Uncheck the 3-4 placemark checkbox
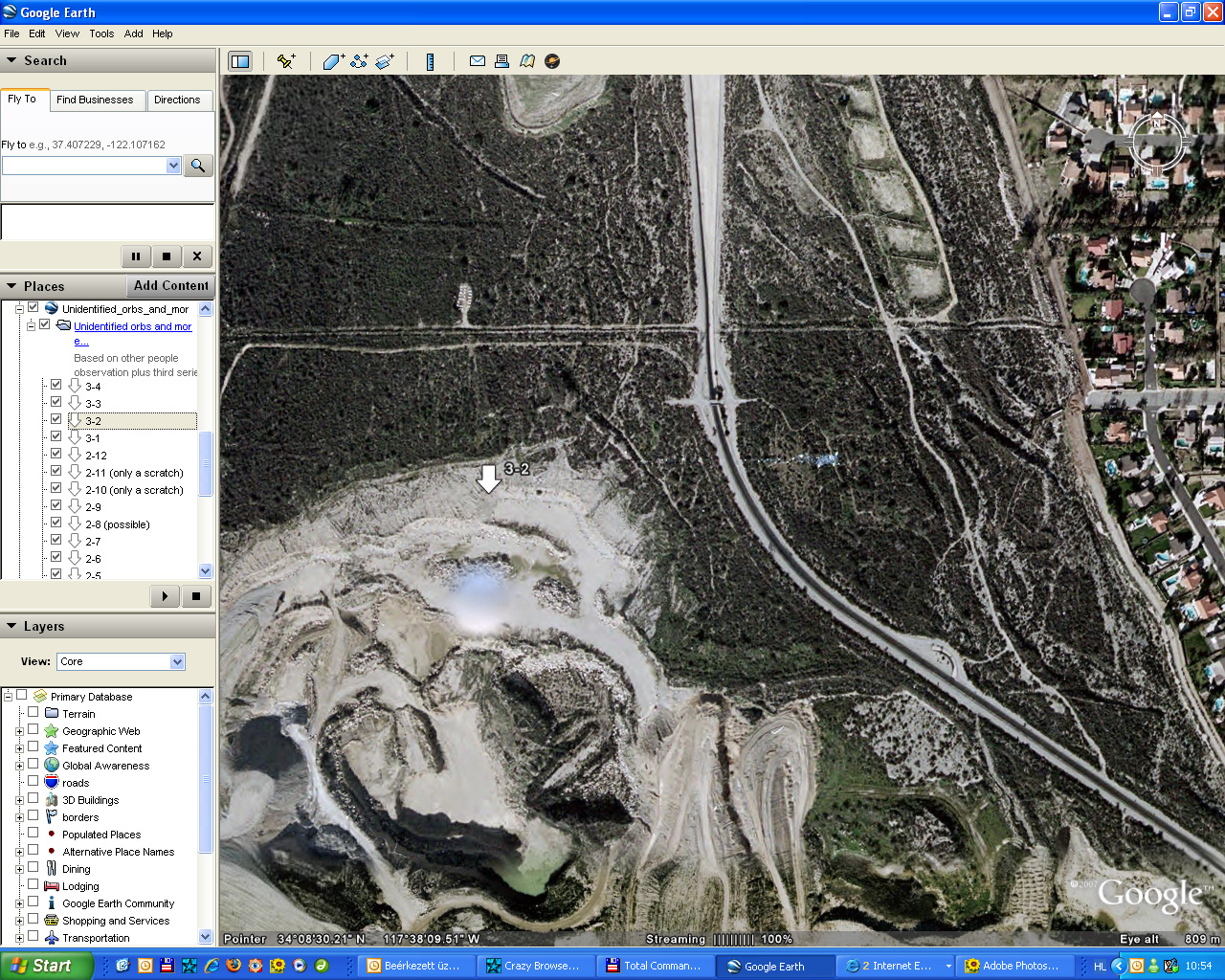 [x=56, y=385]
